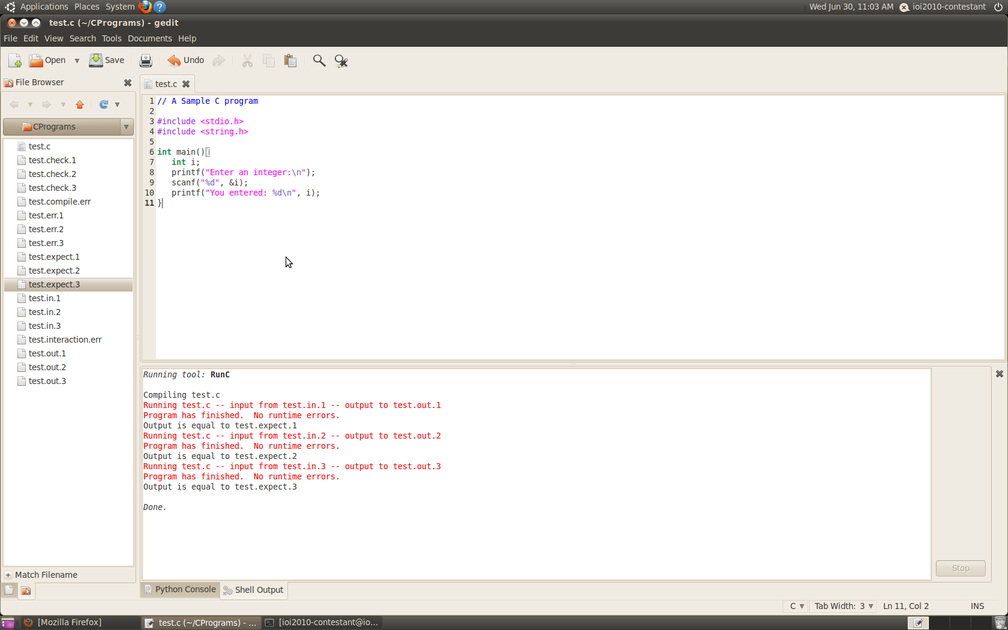Save the current file with the Save button
1008x630 pixels.
click(107, 60)
